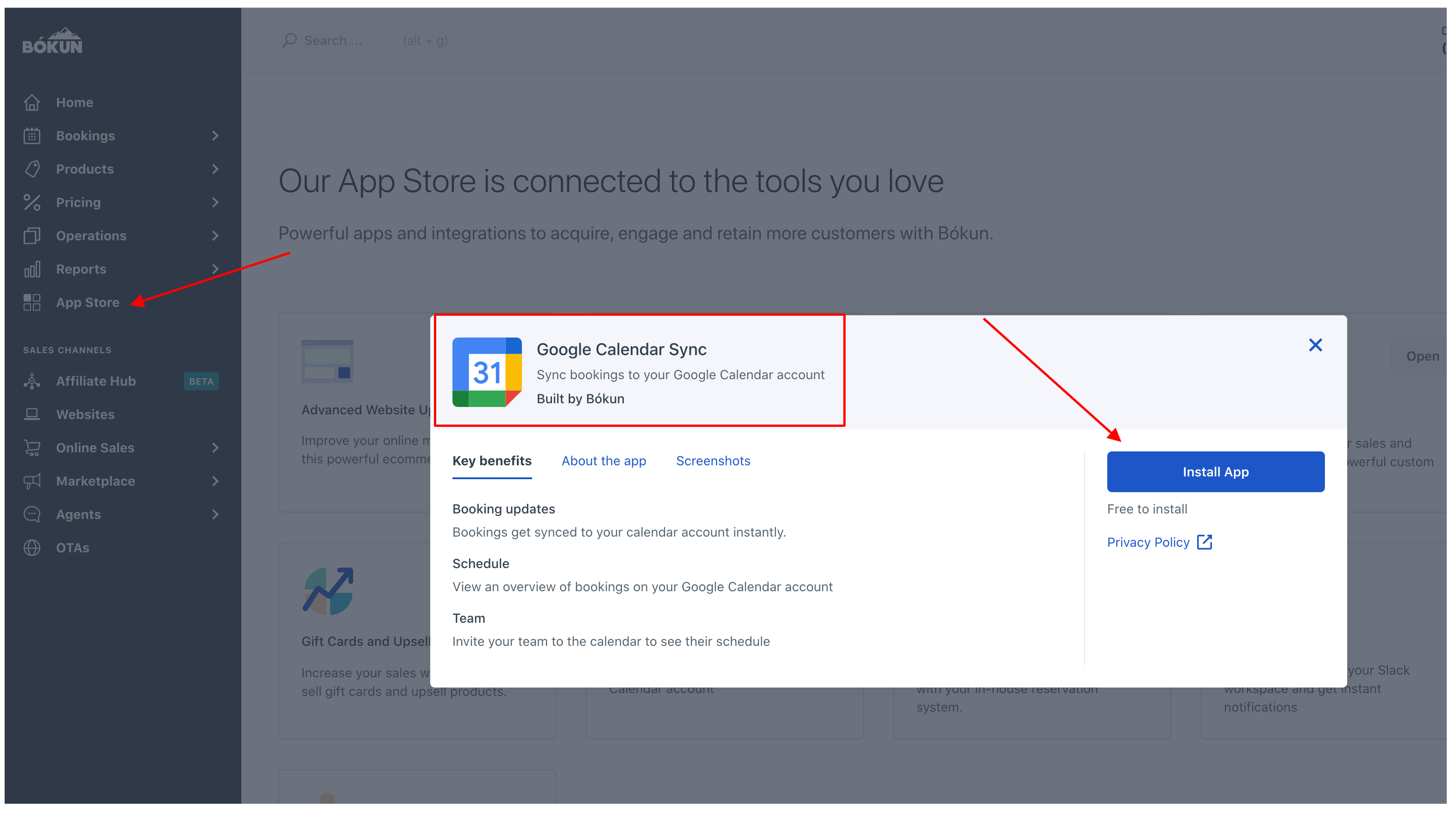Click the "Schedule" heading

tap(481, 563)
